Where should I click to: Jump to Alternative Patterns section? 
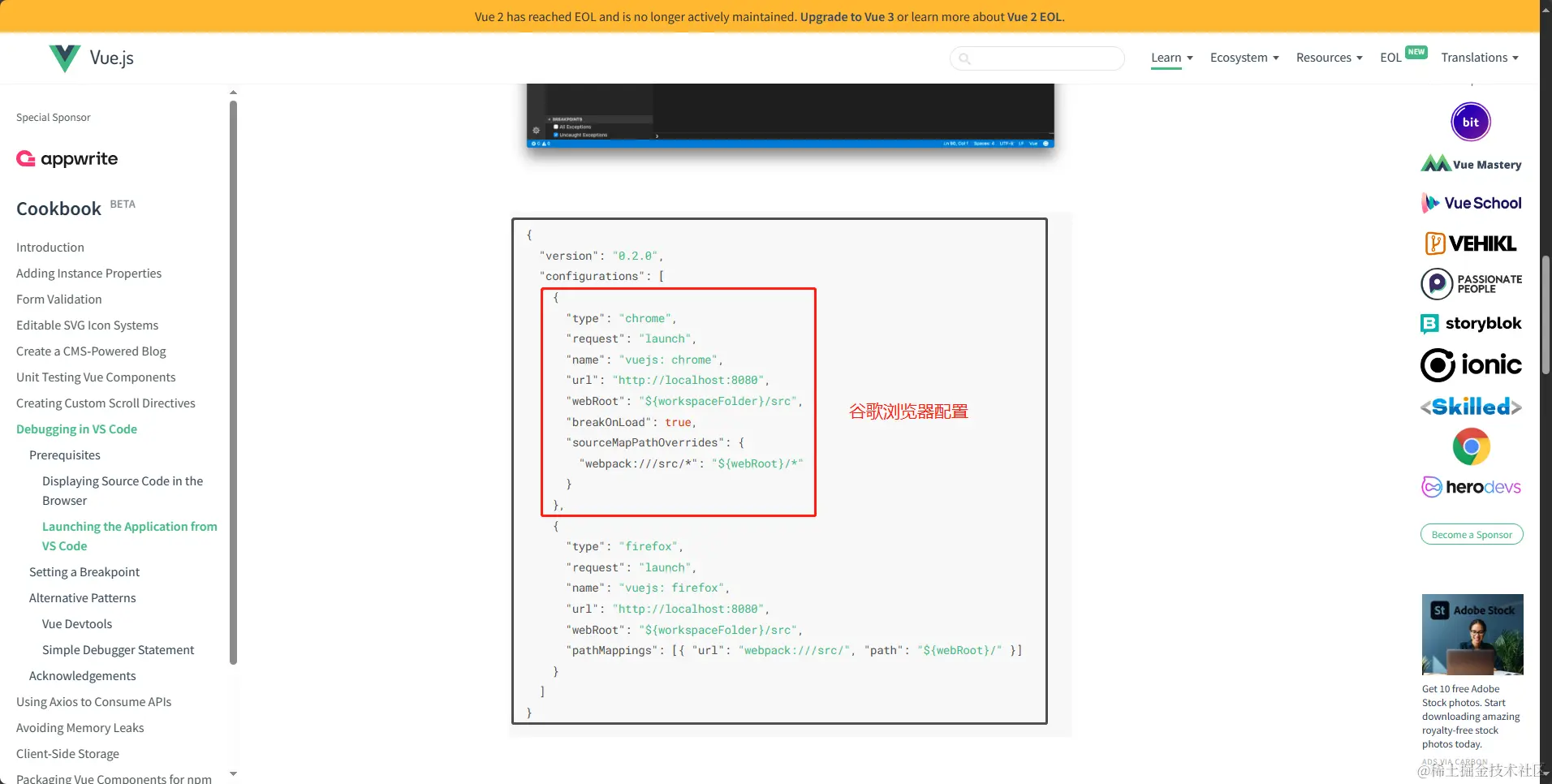(83, 598)
